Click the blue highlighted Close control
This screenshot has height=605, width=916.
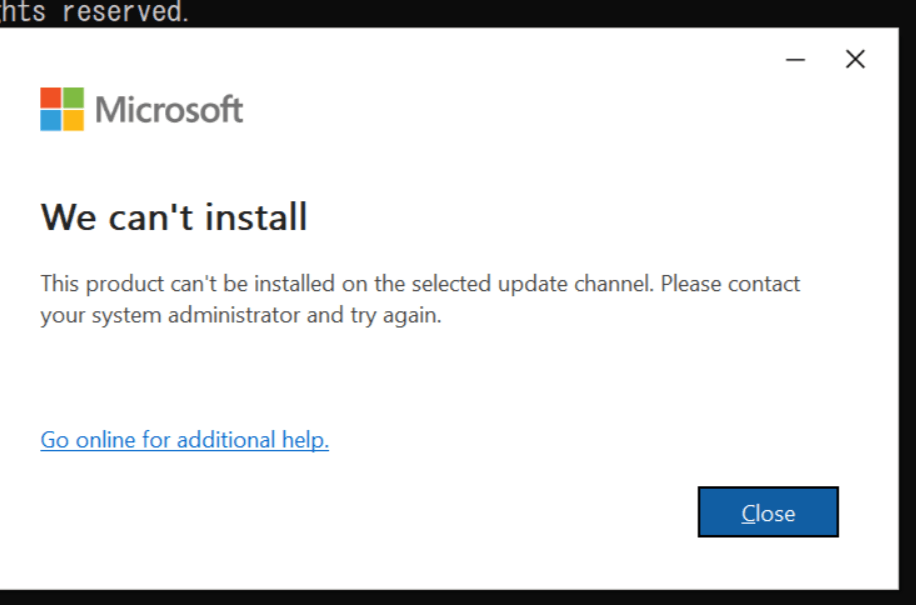tap(768, 512)
